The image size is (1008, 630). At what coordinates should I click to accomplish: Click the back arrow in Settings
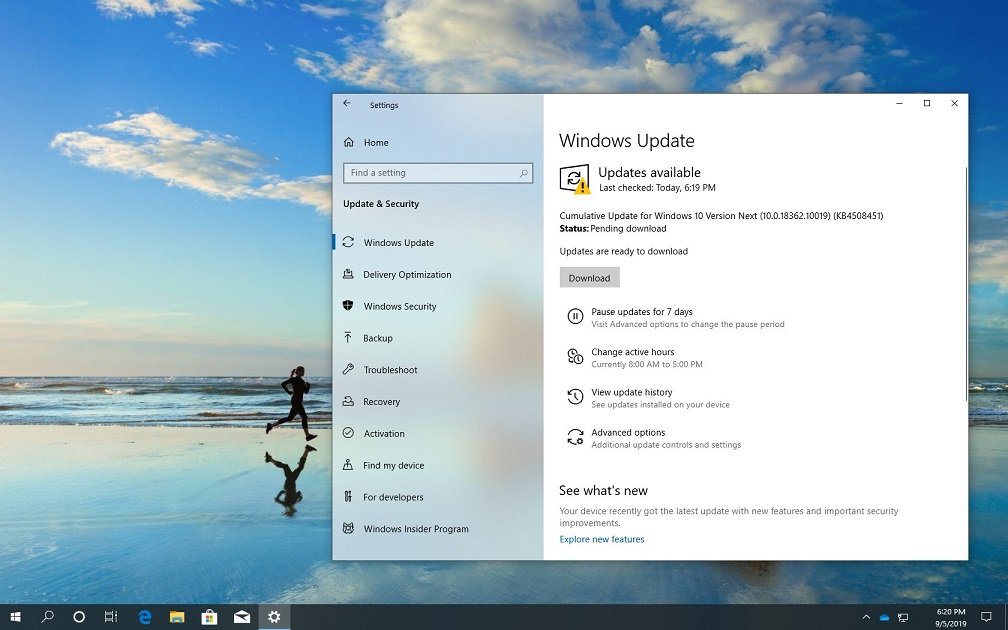click(347, 104)
